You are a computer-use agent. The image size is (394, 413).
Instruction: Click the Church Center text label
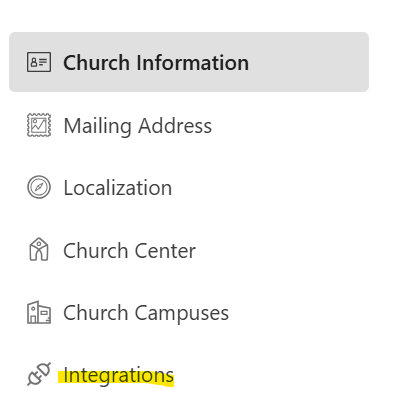(x=129, y=250)
